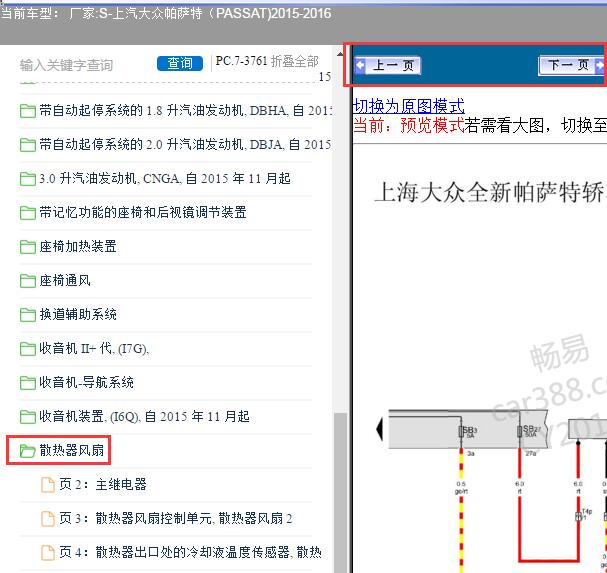Select 页 4：散热器出口处的冷却液温度传感器 page
This screenshot has width=607, height=573.
tap(190, 552)
